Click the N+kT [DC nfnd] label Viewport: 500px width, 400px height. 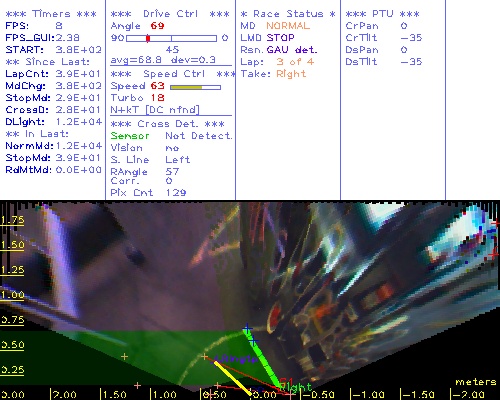(x=155, y=110)
